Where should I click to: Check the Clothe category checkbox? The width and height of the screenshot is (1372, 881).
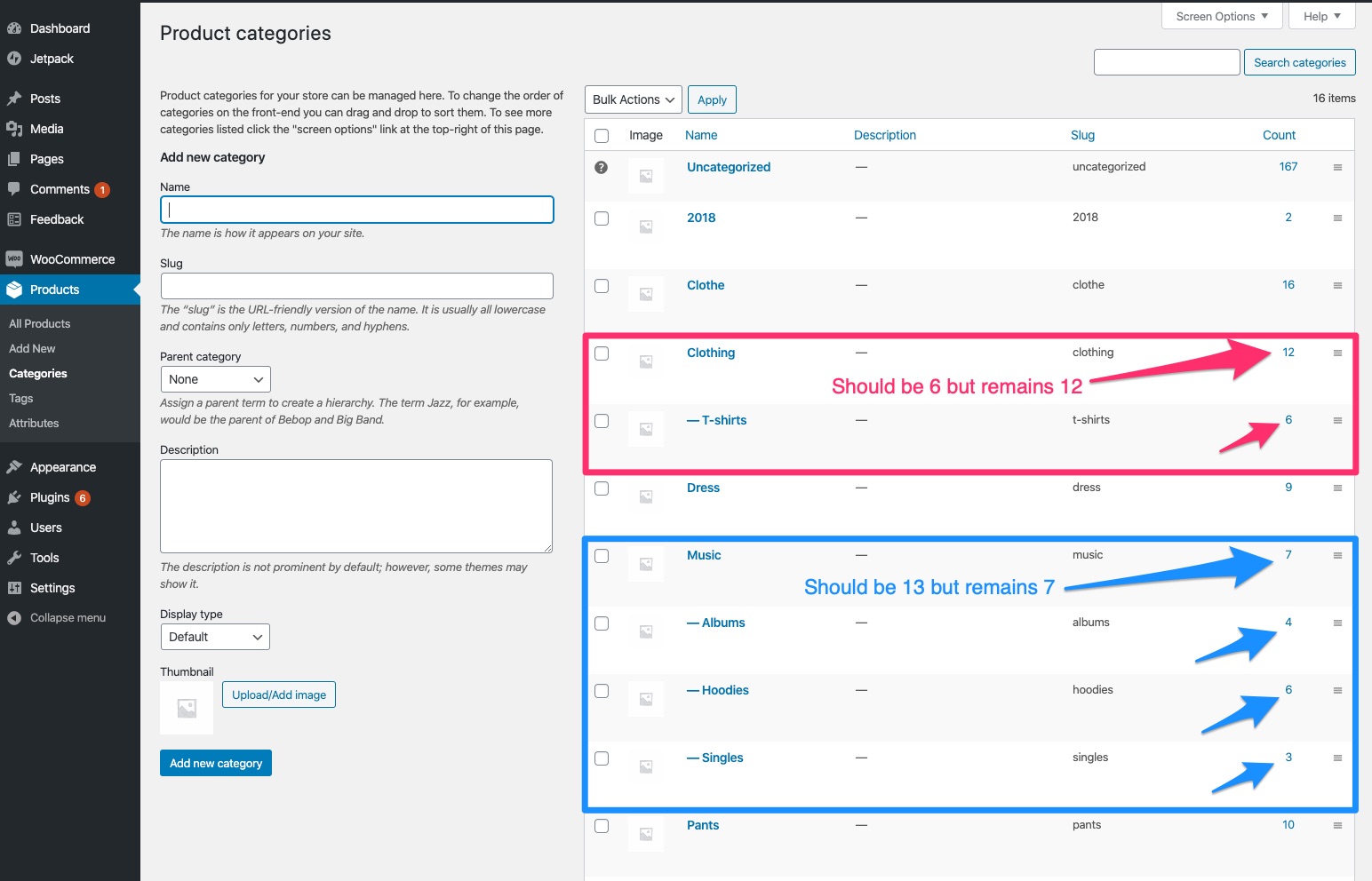coord(602,286)
